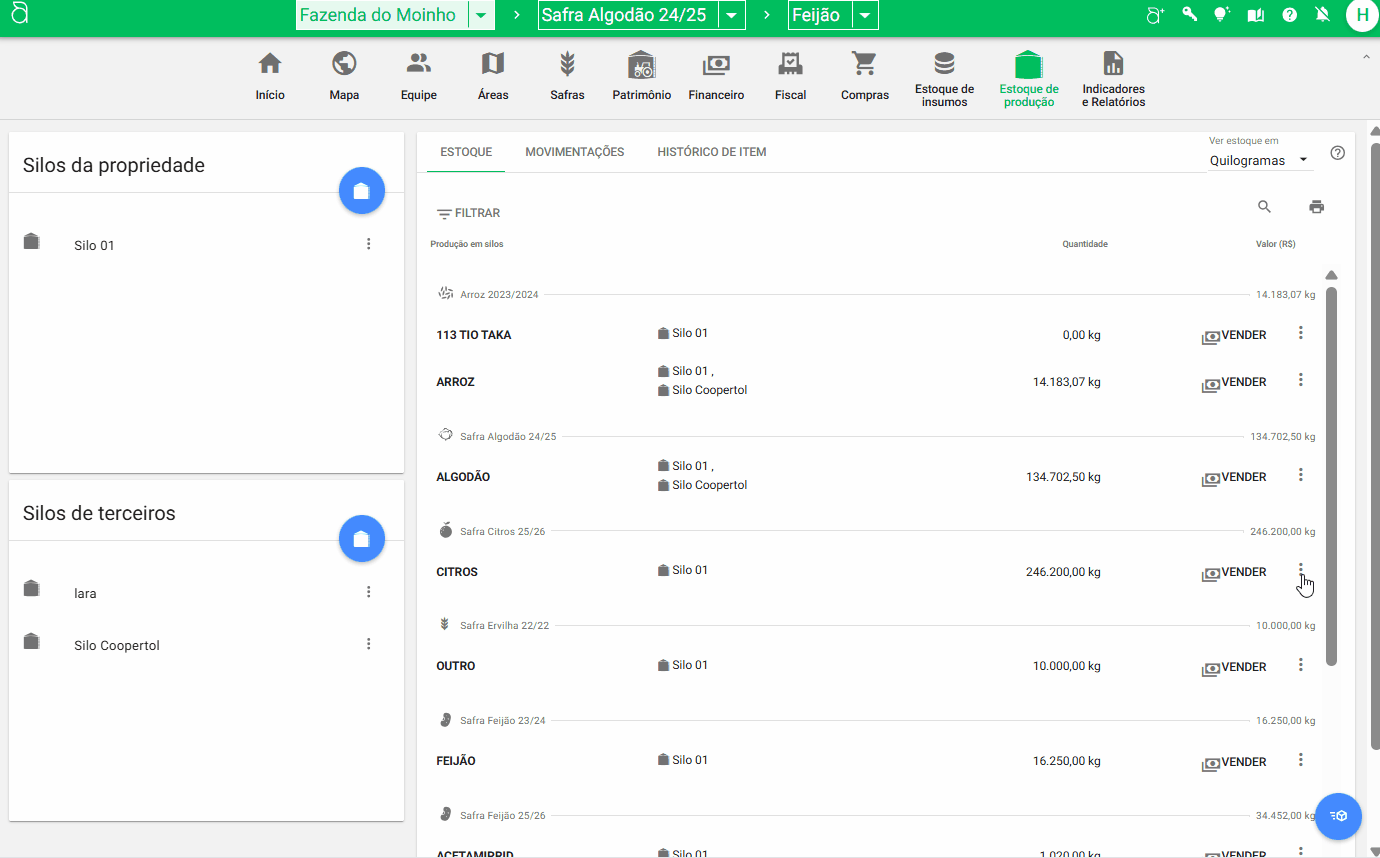
Task: Open the lightbulb novelties icon in top bar
Action: [x=1222, y=15]
